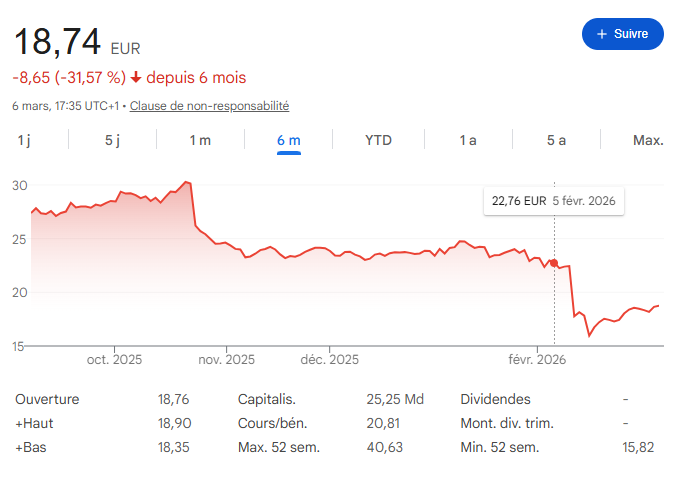Click the red data point marker on chart
This screenshot has width=673, height=479.
coord(554,262)
